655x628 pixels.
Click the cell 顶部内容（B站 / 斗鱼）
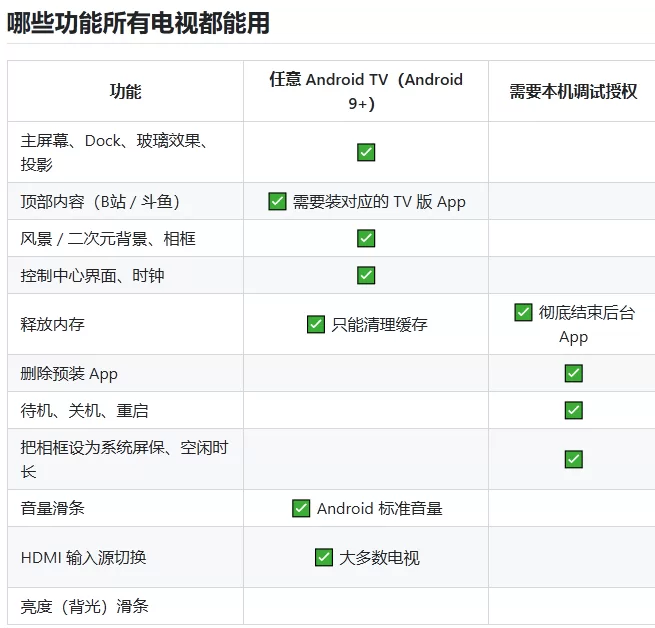[x=125, y=201]
